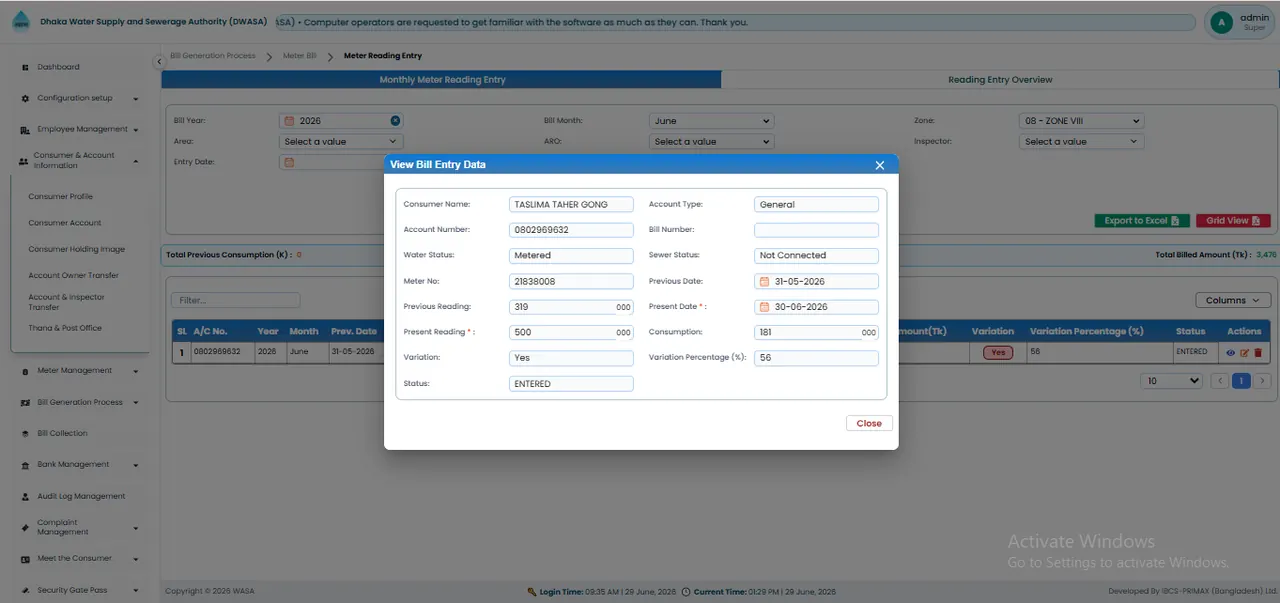This screenshot has height=603, width=1280.
Task: Click the Complaint Management icon
Action: click(x=25, y=527)
